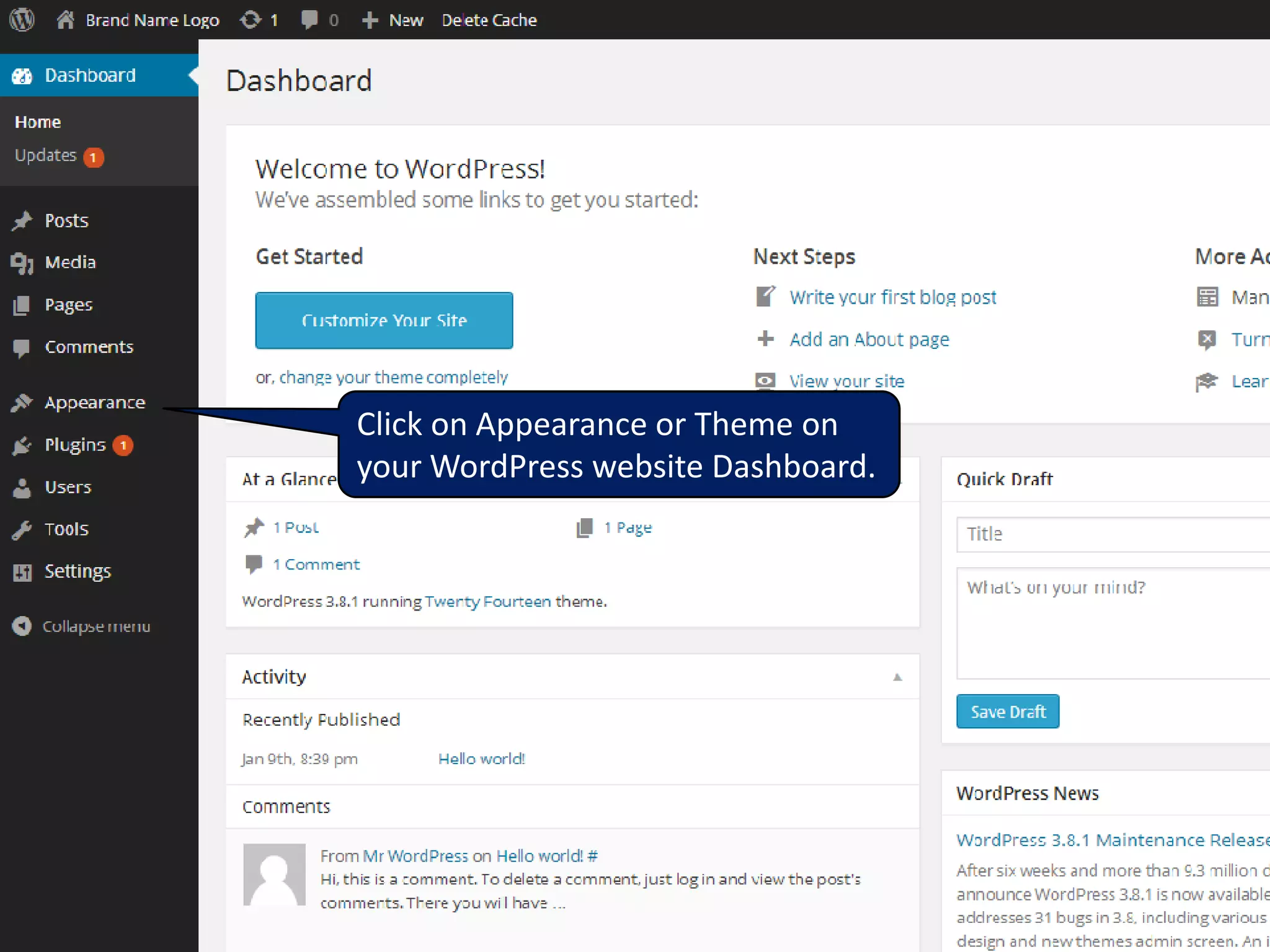
Task: Click the edit icon beside Write your first blog post
Action: (766, 296)
